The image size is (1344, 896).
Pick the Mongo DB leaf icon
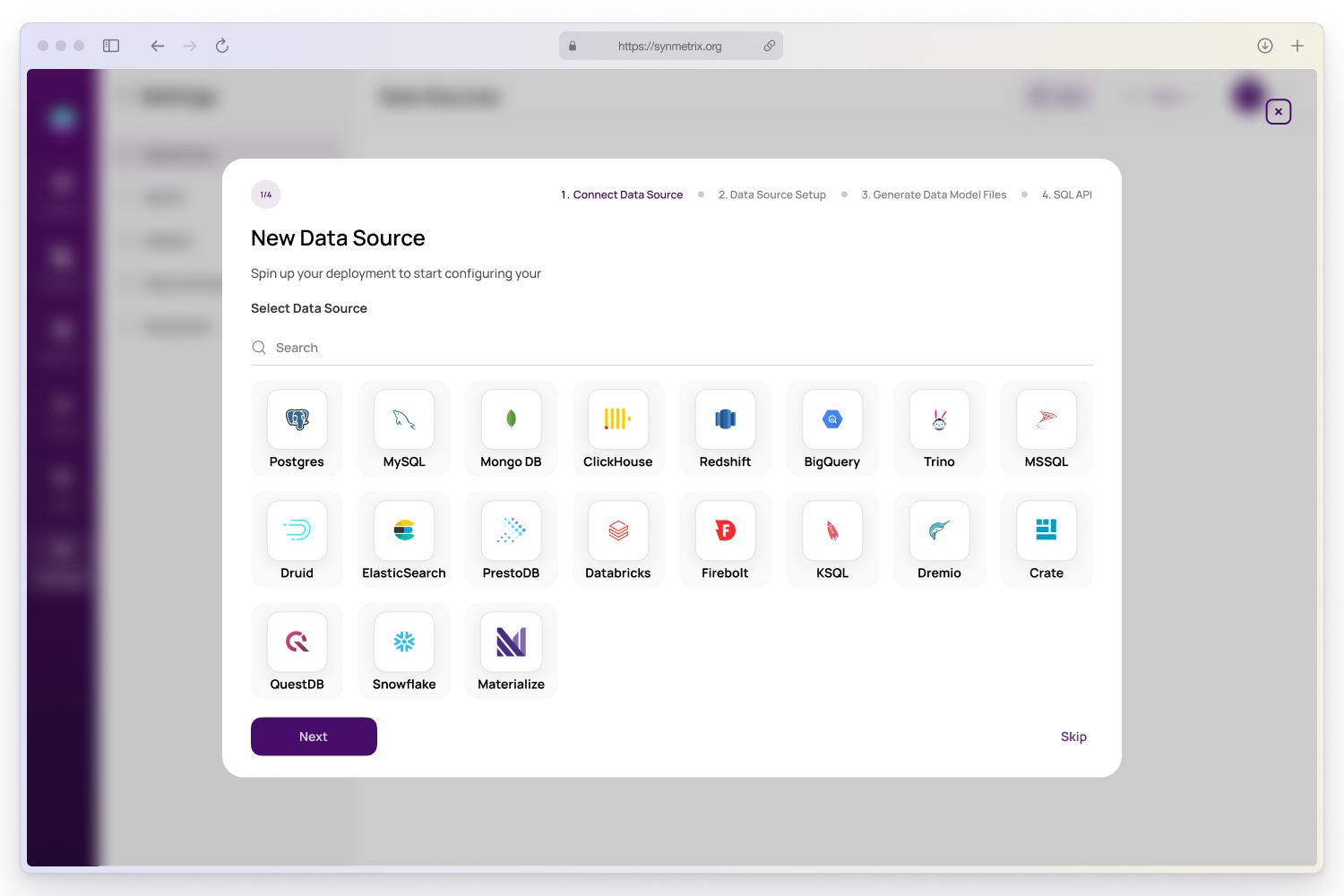(x=511, y=419)
